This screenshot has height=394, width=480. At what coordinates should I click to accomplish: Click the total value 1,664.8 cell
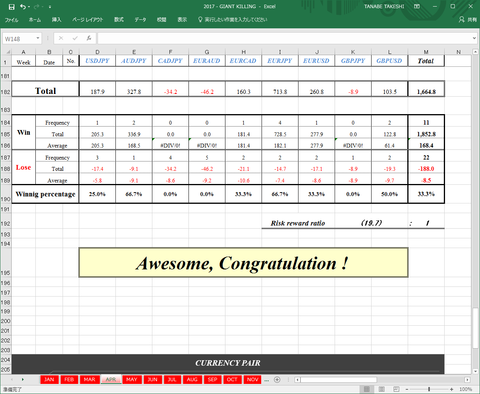pyautogui.click(x=426, y=89)
